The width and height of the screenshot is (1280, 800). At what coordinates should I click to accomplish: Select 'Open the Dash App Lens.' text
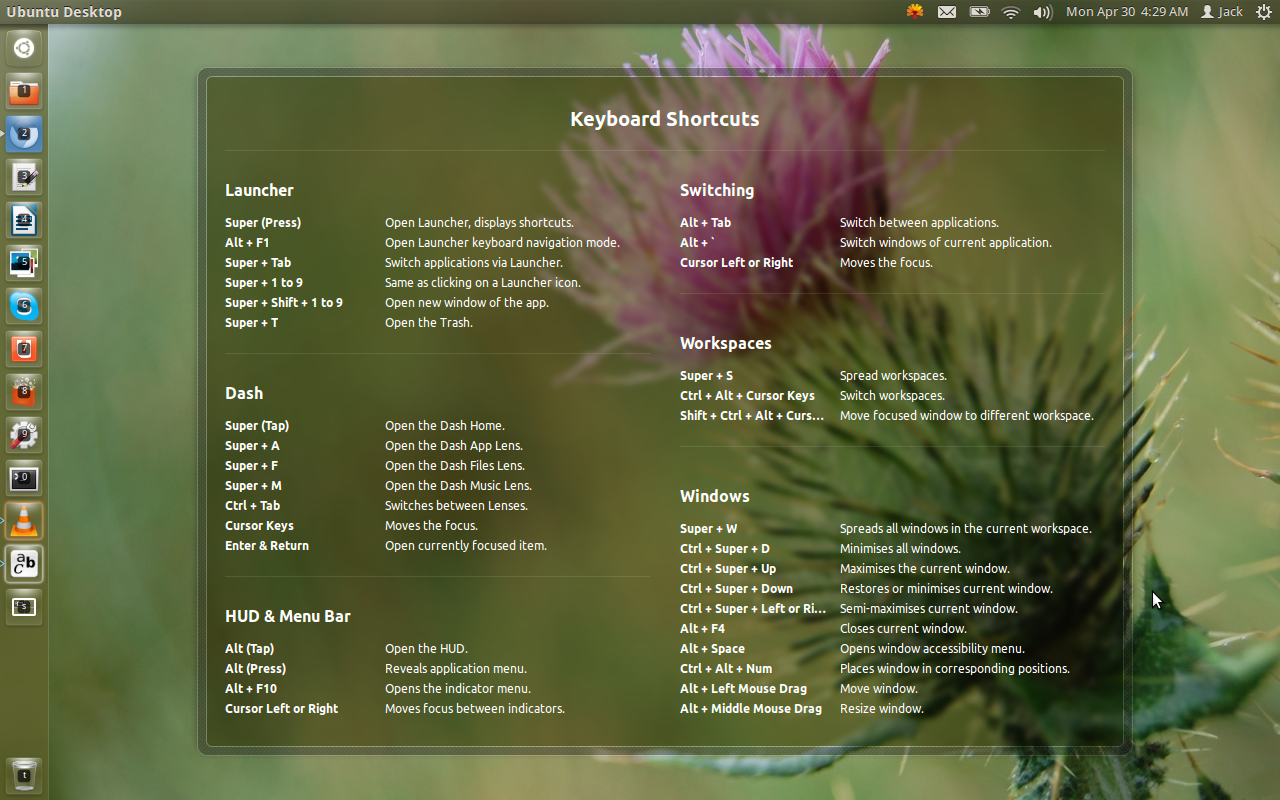coord(454,446)
